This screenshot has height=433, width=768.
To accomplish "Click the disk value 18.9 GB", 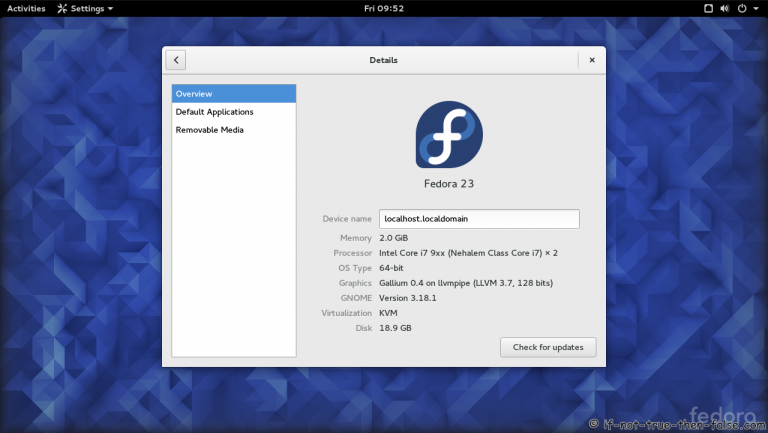I will point(395,328).
